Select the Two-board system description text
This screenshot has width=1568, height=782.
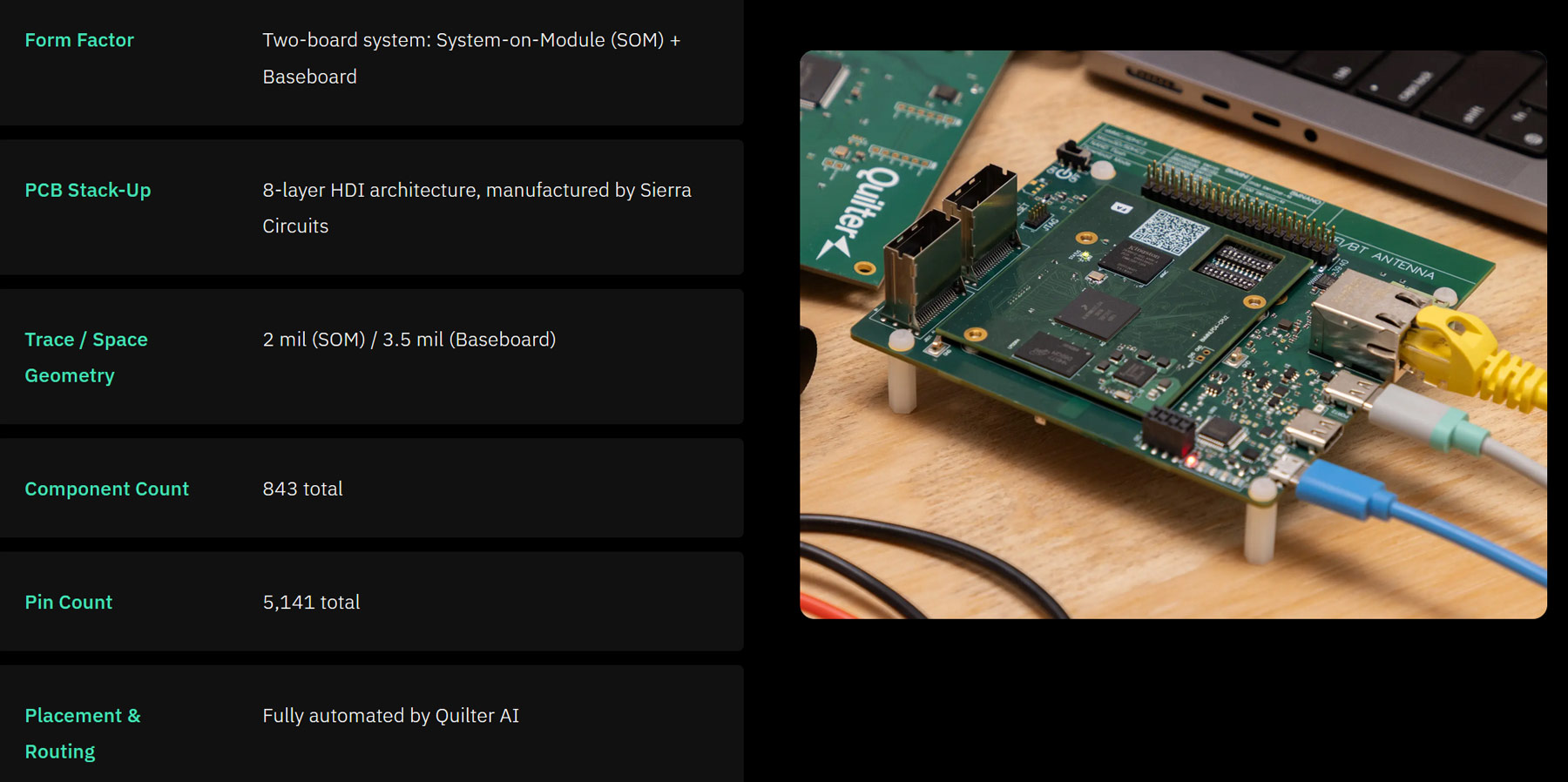[470, 58]
